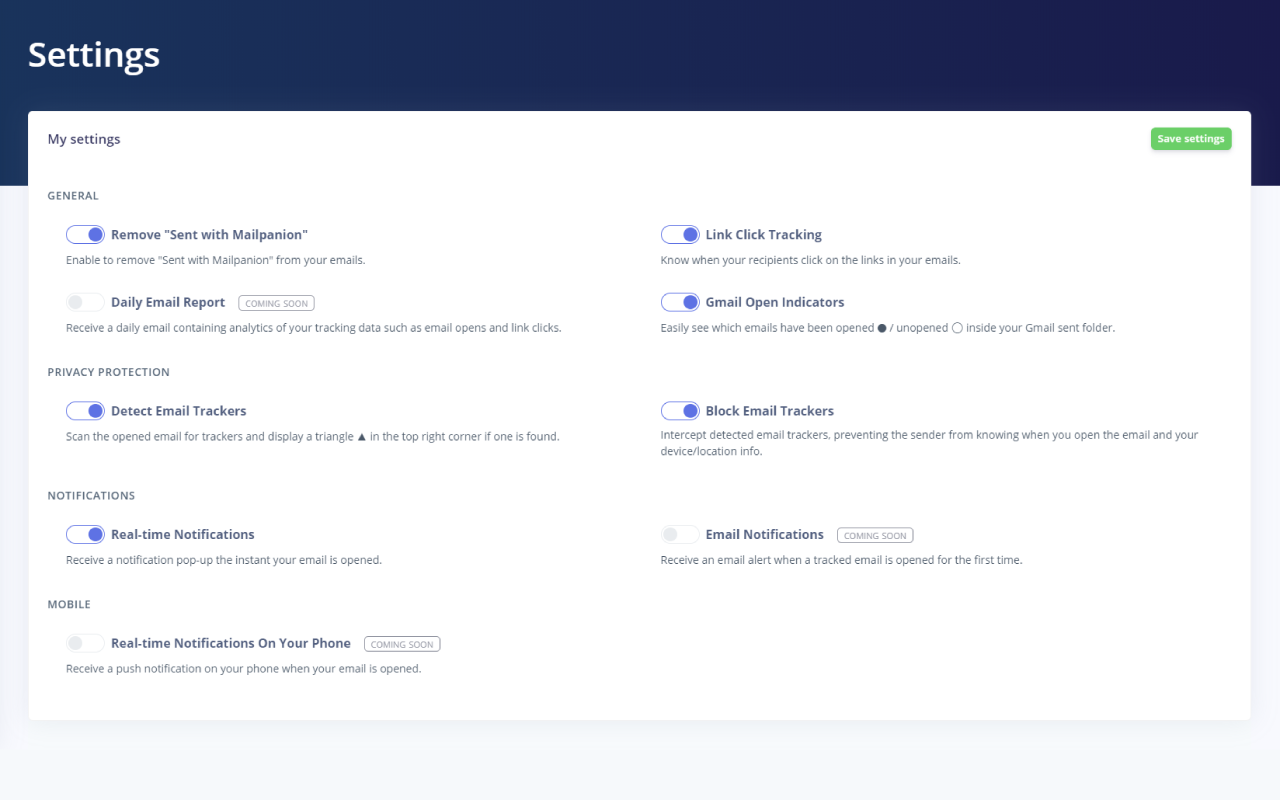Disable the Block Email Trackers switch
Viewport: 1280px width, 800px height.
[x=680, y=411]
